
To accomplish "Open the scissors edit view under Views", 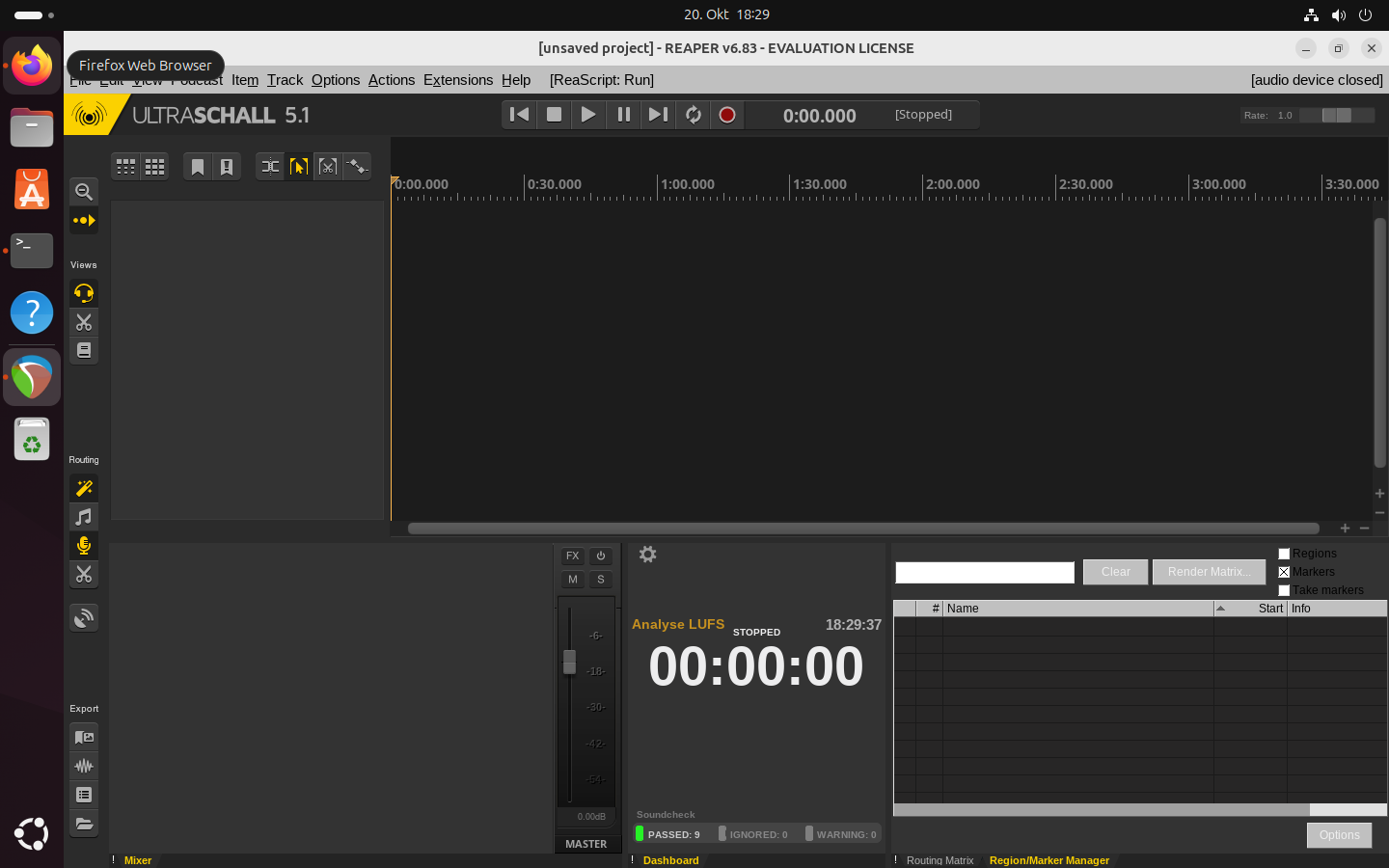I will click(84, 322).
